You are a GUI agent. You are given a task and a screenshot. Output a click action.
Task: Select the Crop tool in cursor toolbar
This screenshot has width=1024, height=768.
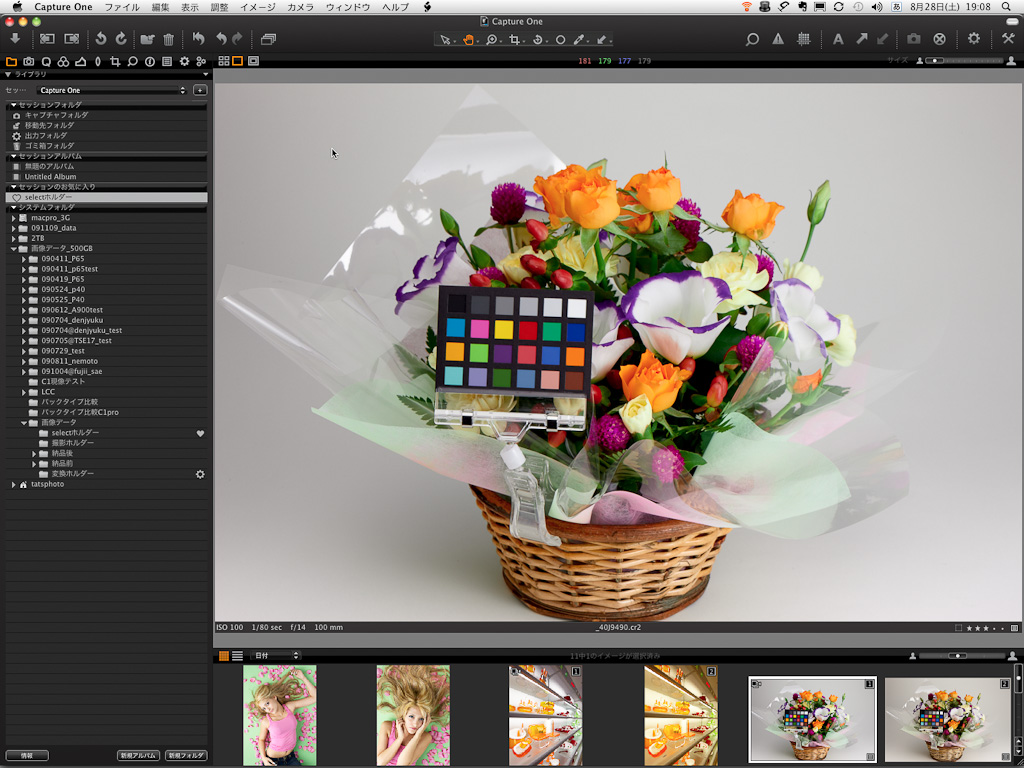[515, 40]
